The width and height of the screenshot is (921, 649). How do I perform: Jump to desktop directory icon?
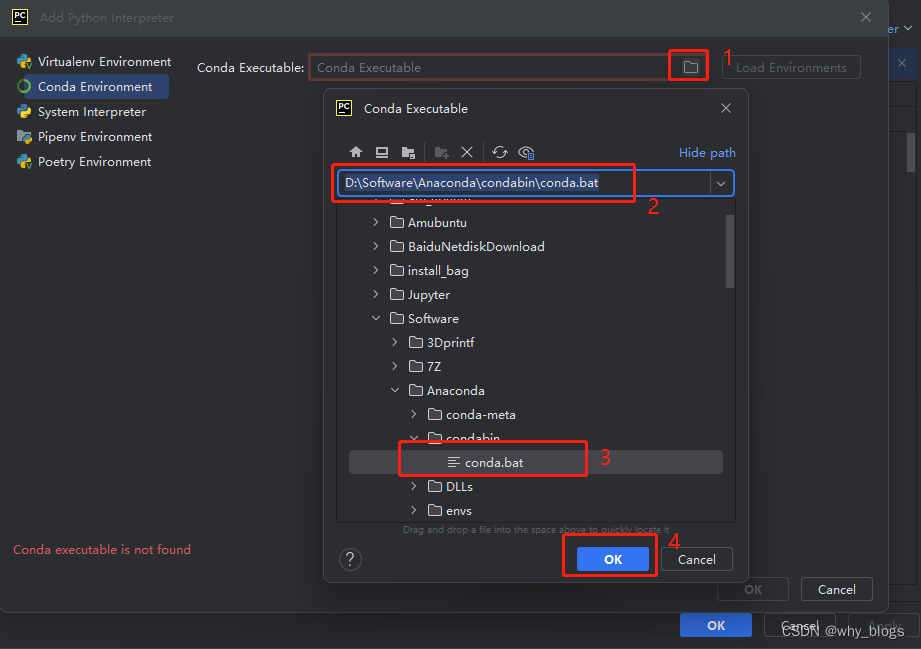pos(382,152)
